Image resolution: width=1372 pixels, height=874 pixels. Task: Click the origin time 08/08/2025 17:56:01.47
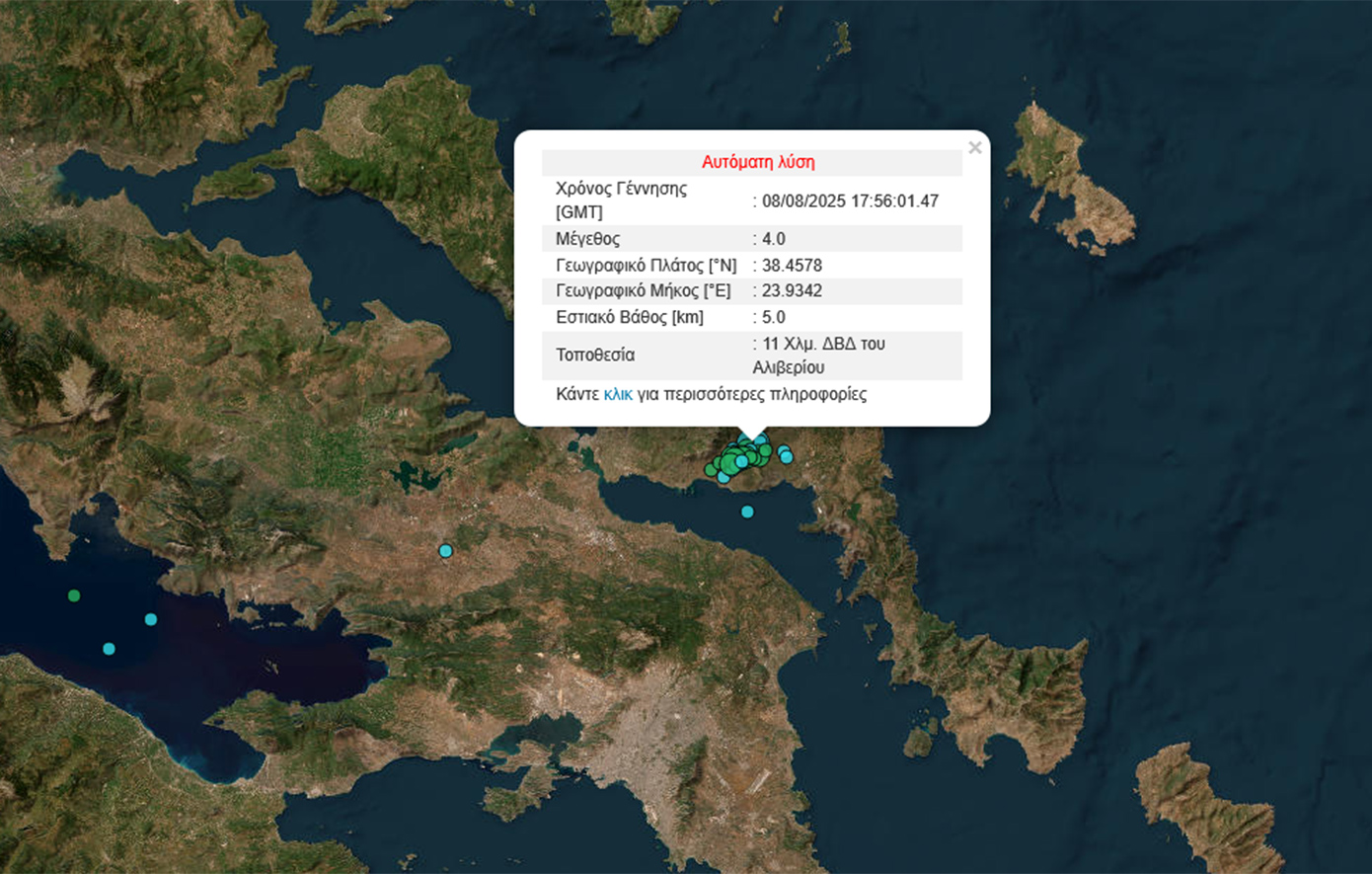click(849, 200)
